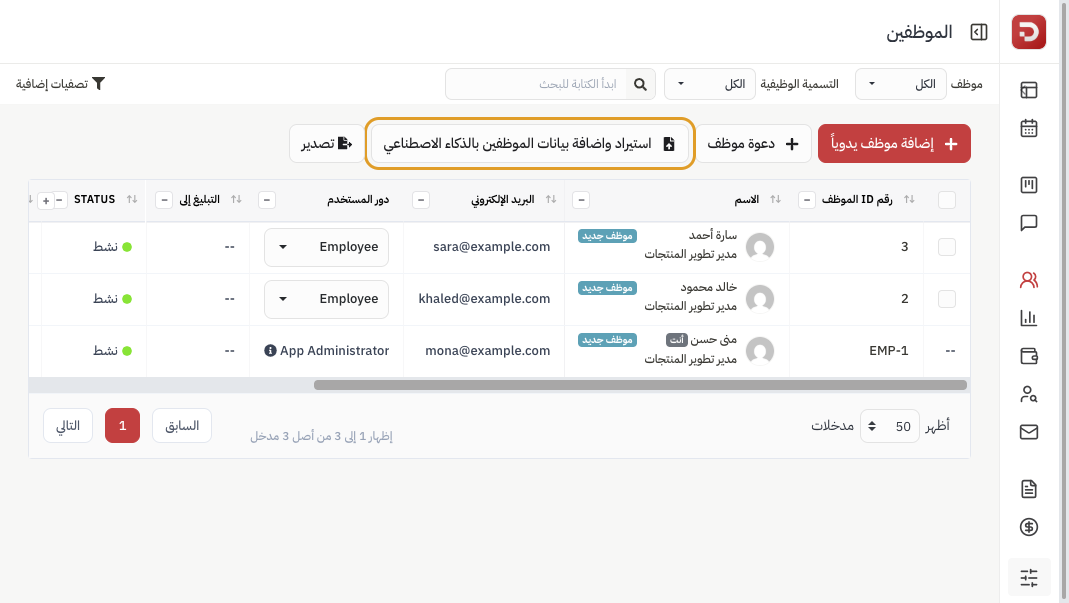Sort by STATUS column arrows
This screenshot has height=603, width=1069.
click(x=132, y=199)
